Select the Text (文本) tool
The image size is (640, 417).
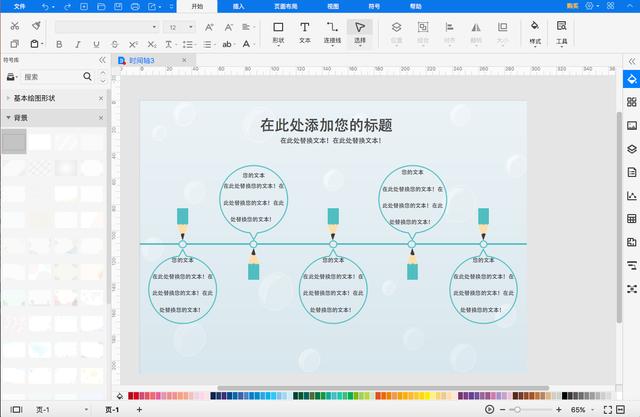304,33
